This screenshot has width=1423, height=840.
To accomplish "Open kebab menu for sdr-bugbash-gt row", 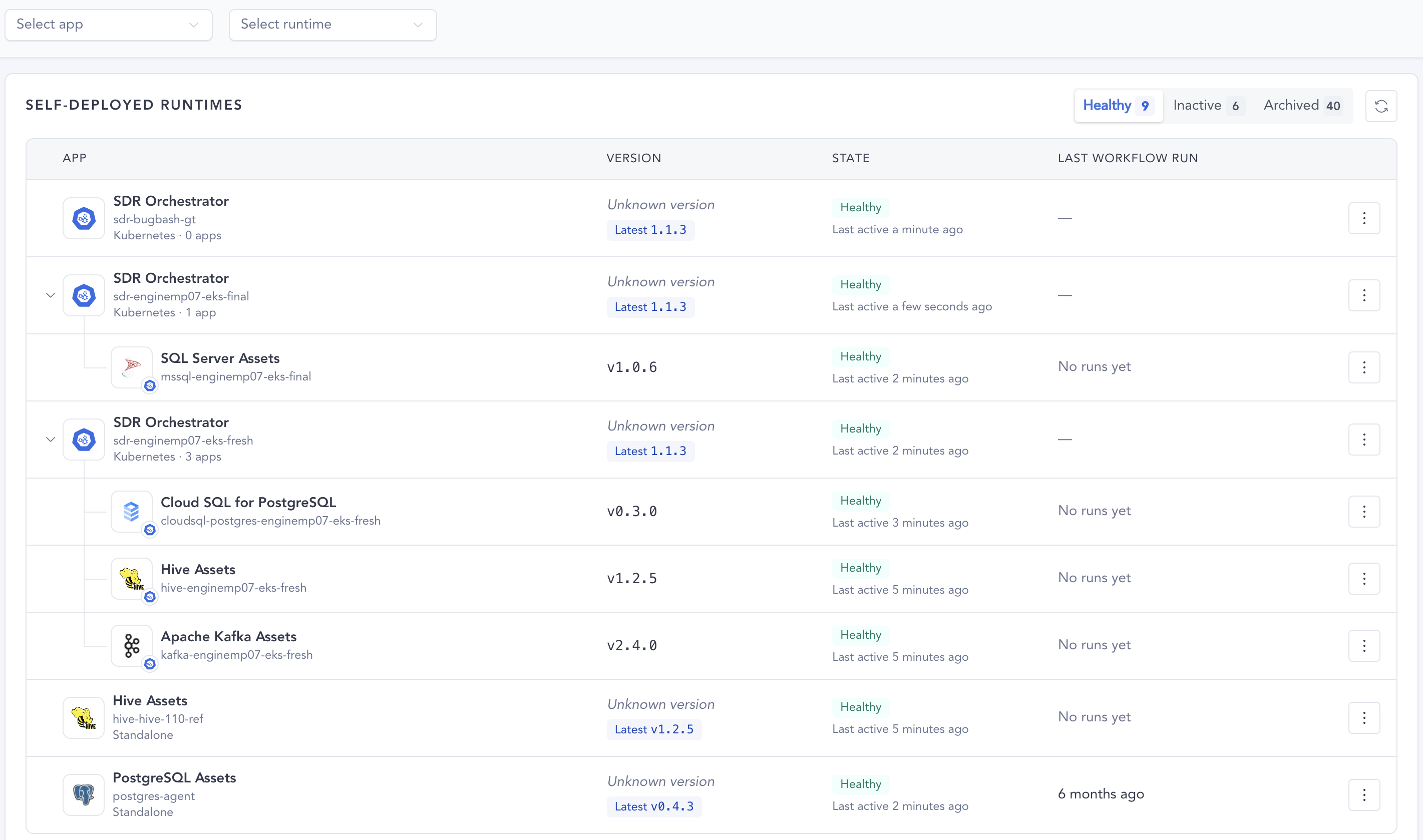I will 1363,218.
